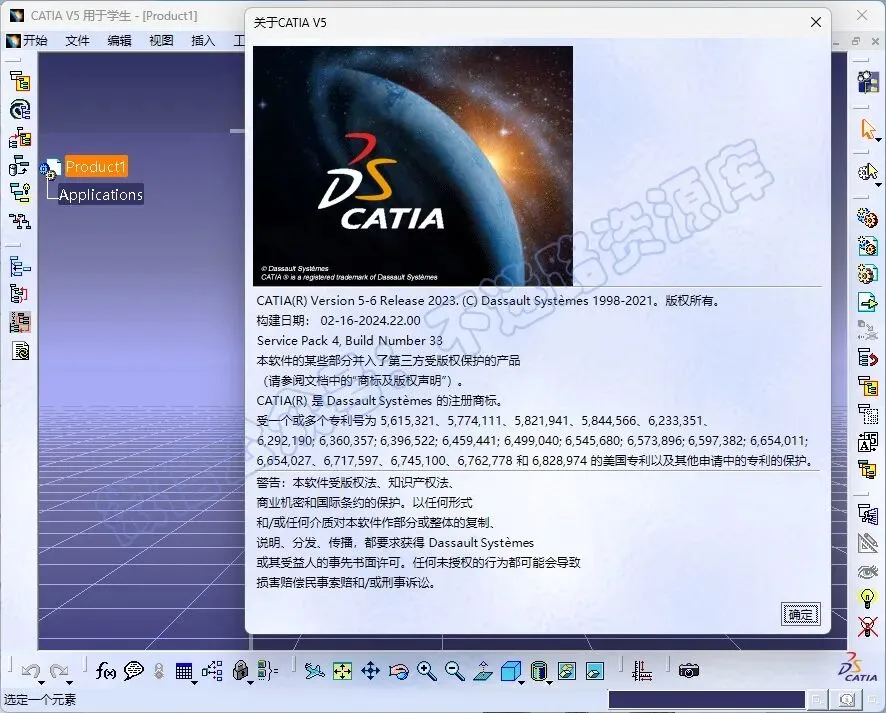Click the camera Capture icon

(x=689, y=671)
